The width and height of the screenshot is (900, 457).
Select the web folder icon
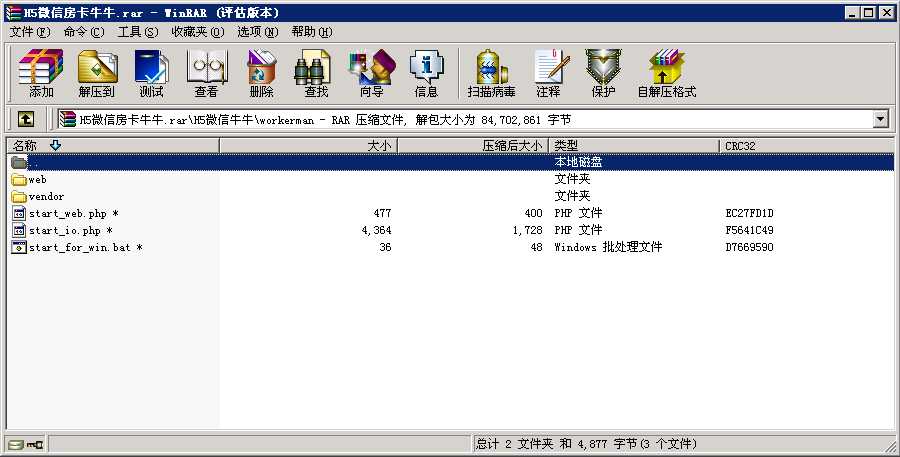tap(19, 180)
